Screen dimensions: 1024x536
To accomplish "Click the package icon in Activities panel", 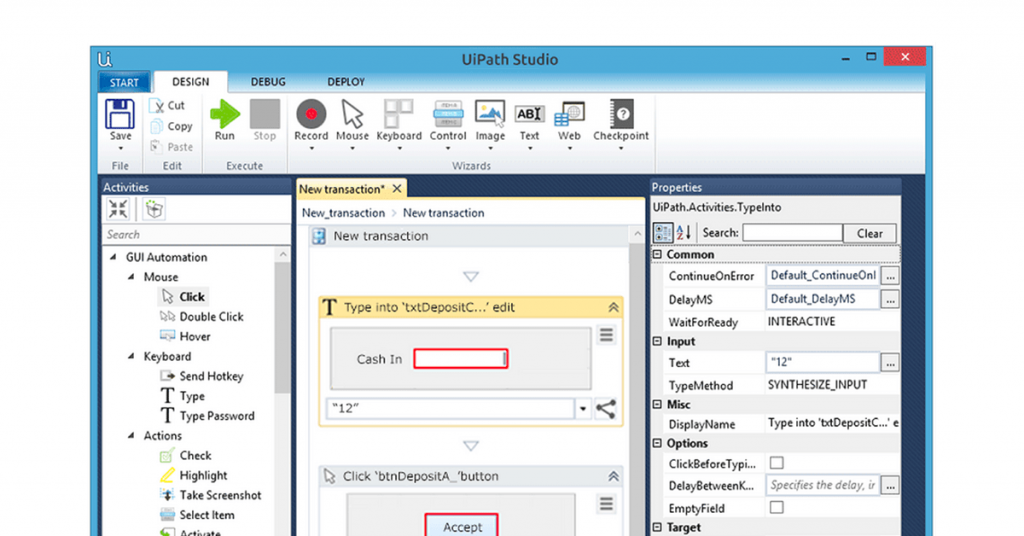I will (154, 209).
